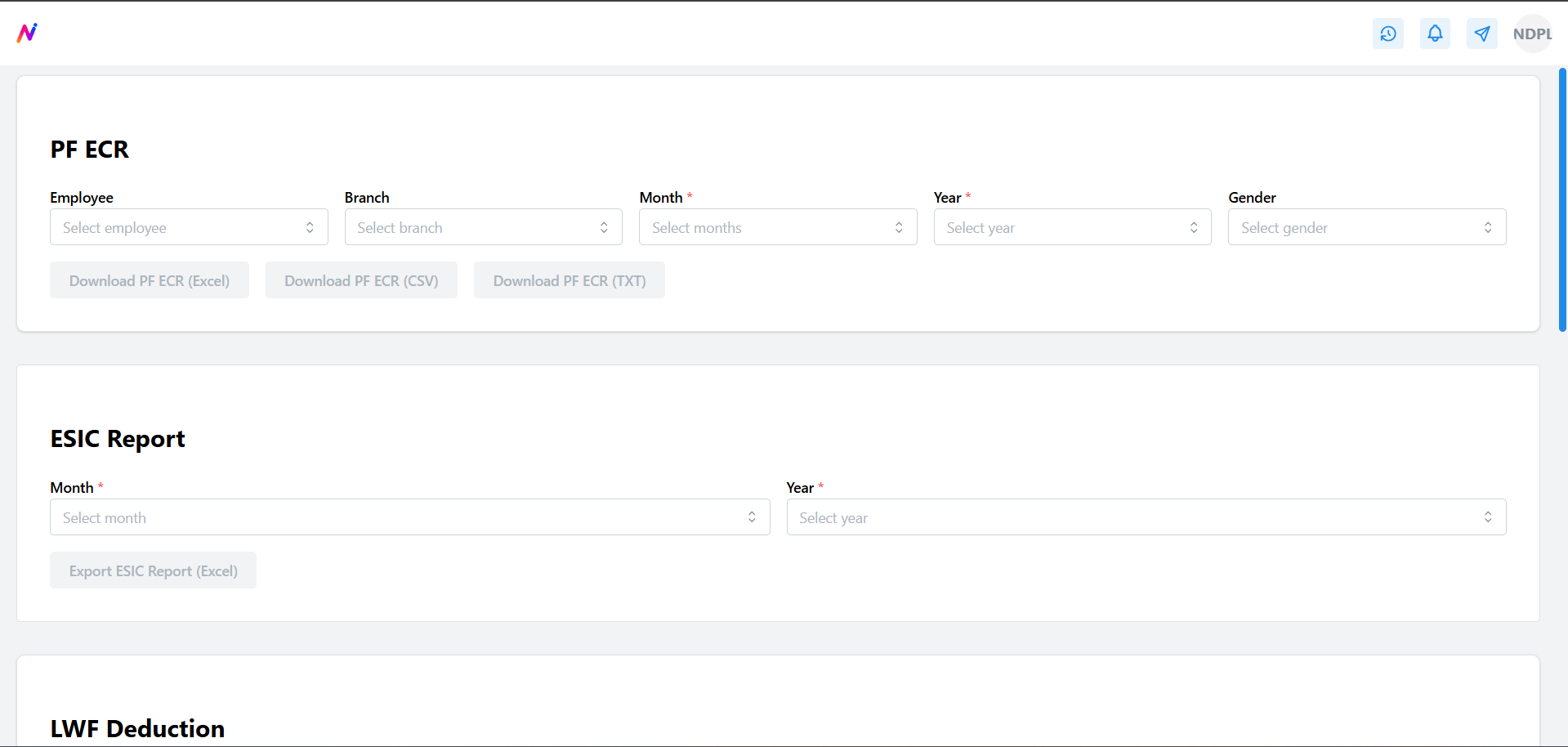Click the app logo in the top left
Screen dimensions: 1568x747
(27, 33)
